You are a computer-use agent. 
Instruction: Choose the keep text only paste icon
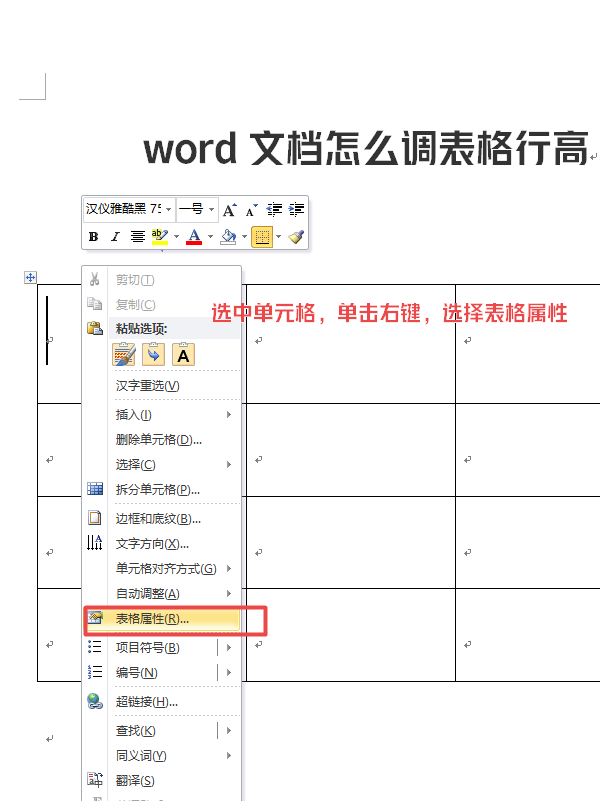click(x=185, y=354)
